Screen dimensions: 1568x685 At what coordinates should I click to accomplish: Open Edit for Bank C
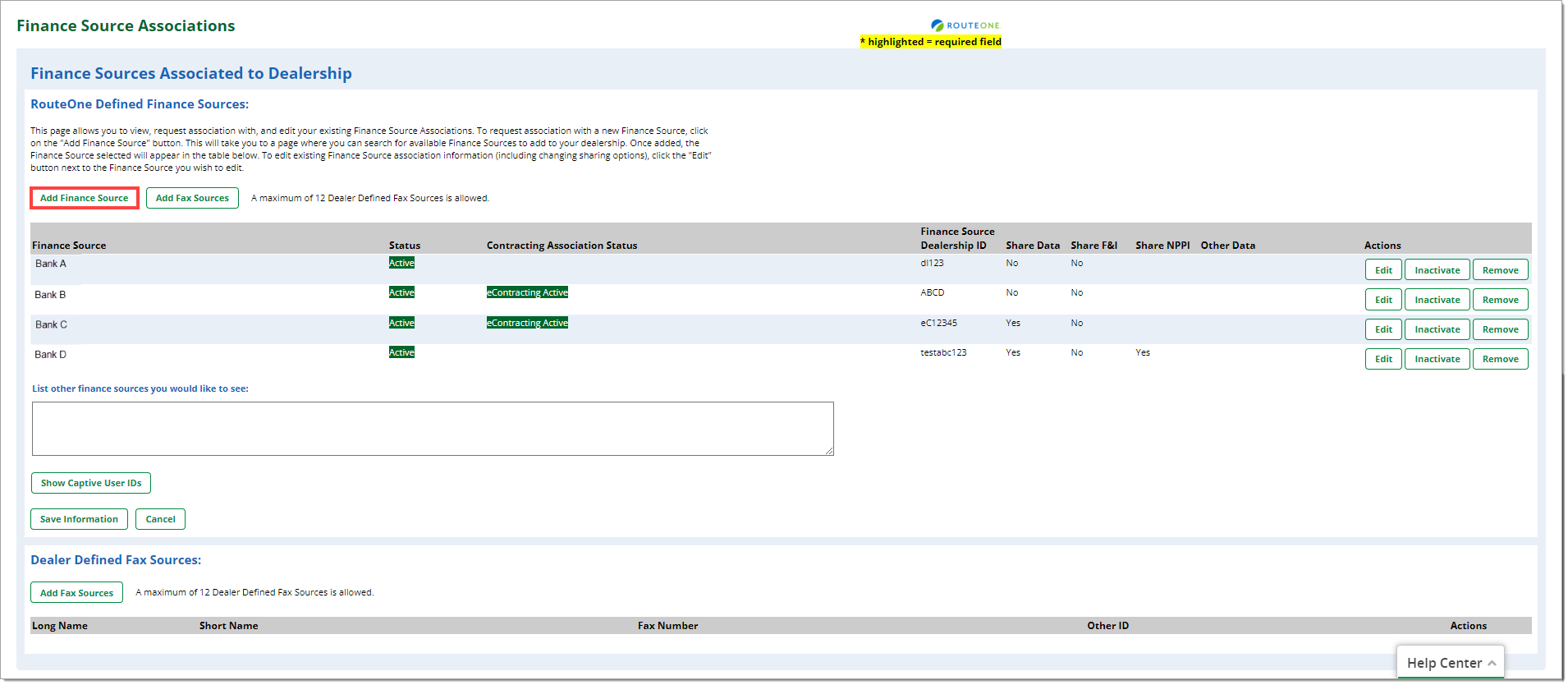pos(1383,329)
